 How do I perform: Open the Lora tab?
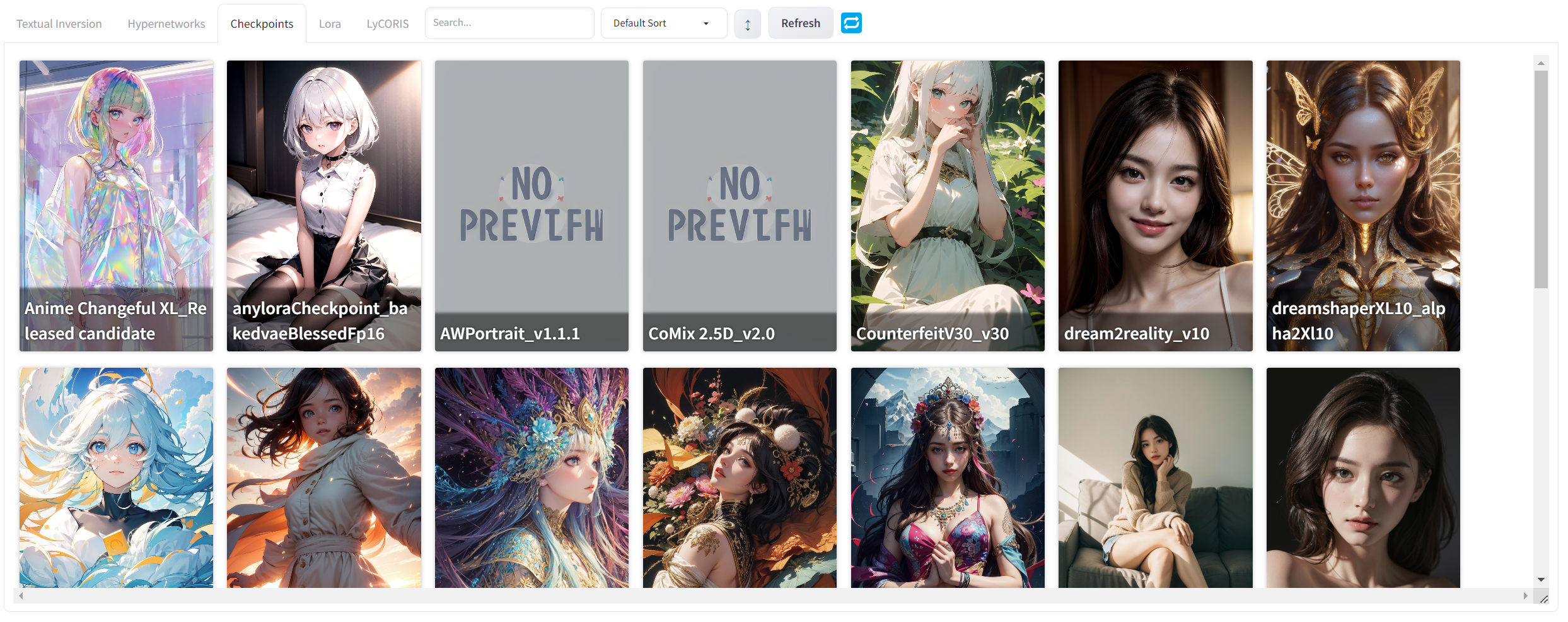(330, 24)
